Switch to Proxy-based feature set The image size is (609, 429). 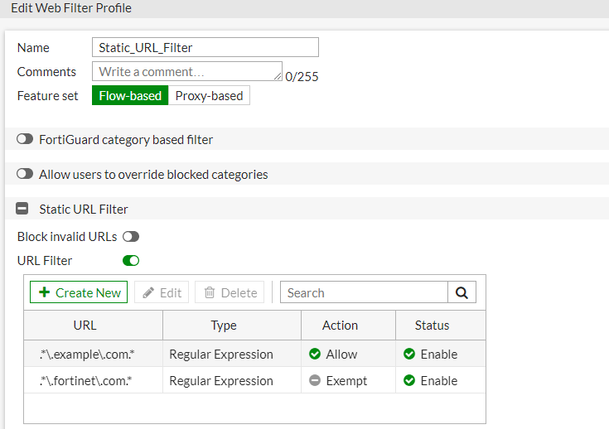(x=208, y=96)
